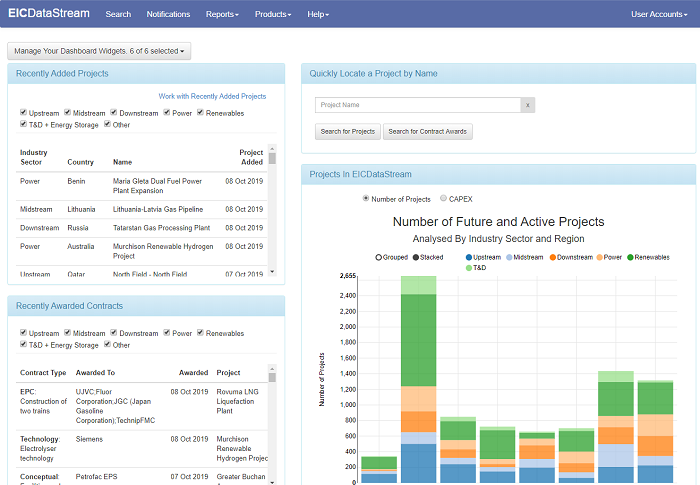The height and width of the screenshot is (485, 700).
Task: Toggle Upstream checkbox in Recently Awarded Contracts
Action: [x=23, y=332]
